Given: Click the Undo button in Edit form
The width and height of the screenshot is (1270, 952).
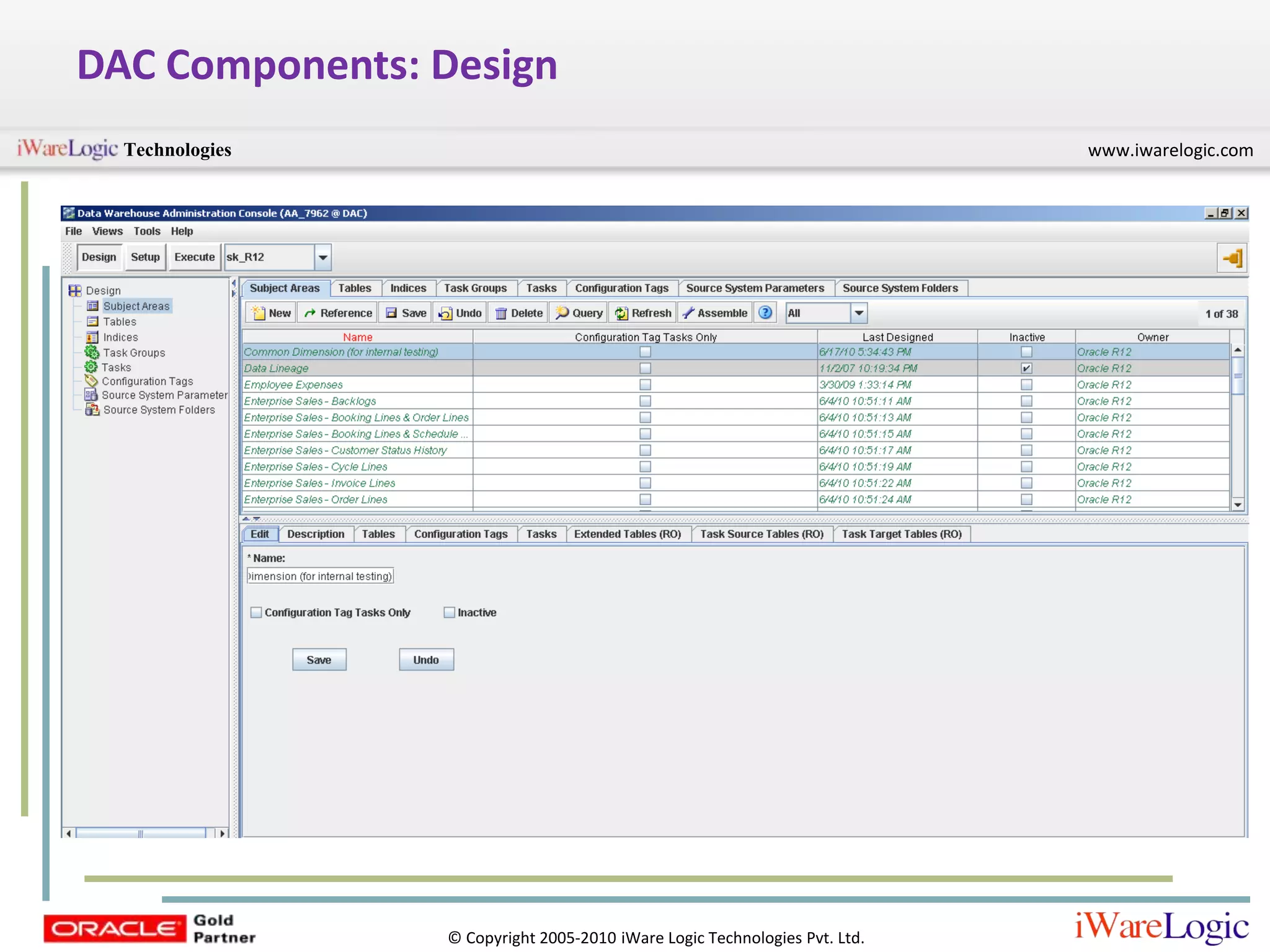Looking at the screenshot, I should pyautogui.click(x=426, y=660).
